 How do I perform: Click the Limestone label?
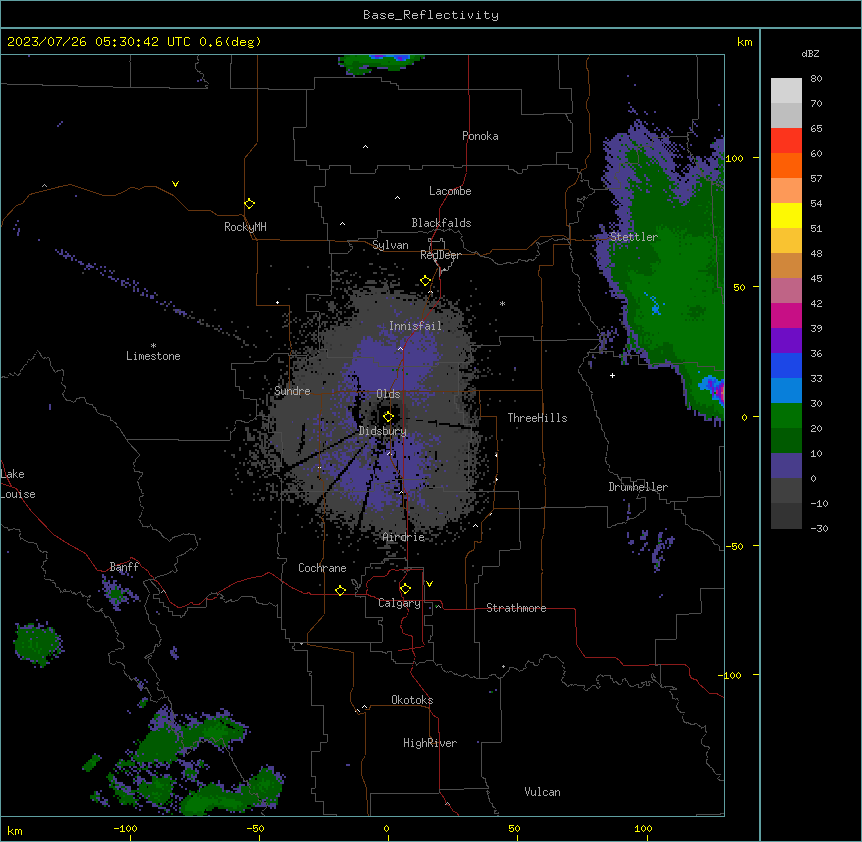153,356
